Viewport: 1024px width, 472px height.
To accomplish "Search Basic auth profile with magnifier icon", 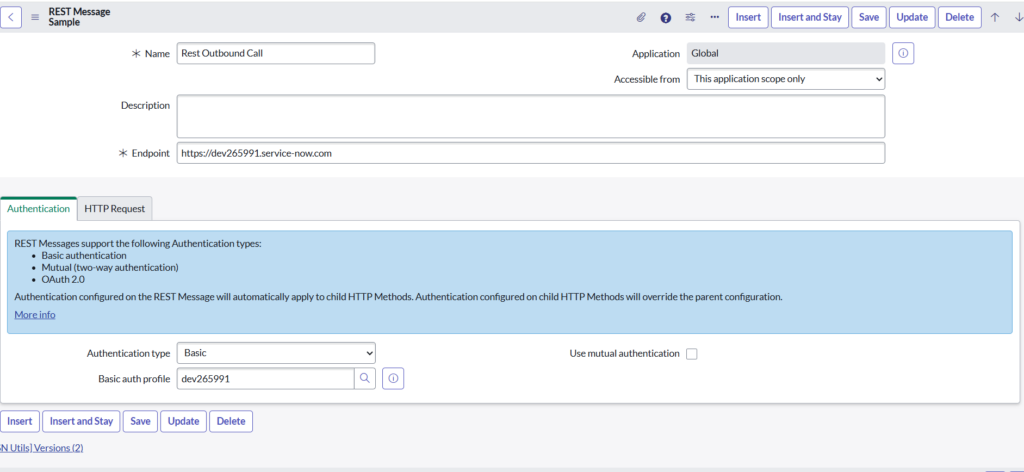I will tap(366, 378).
